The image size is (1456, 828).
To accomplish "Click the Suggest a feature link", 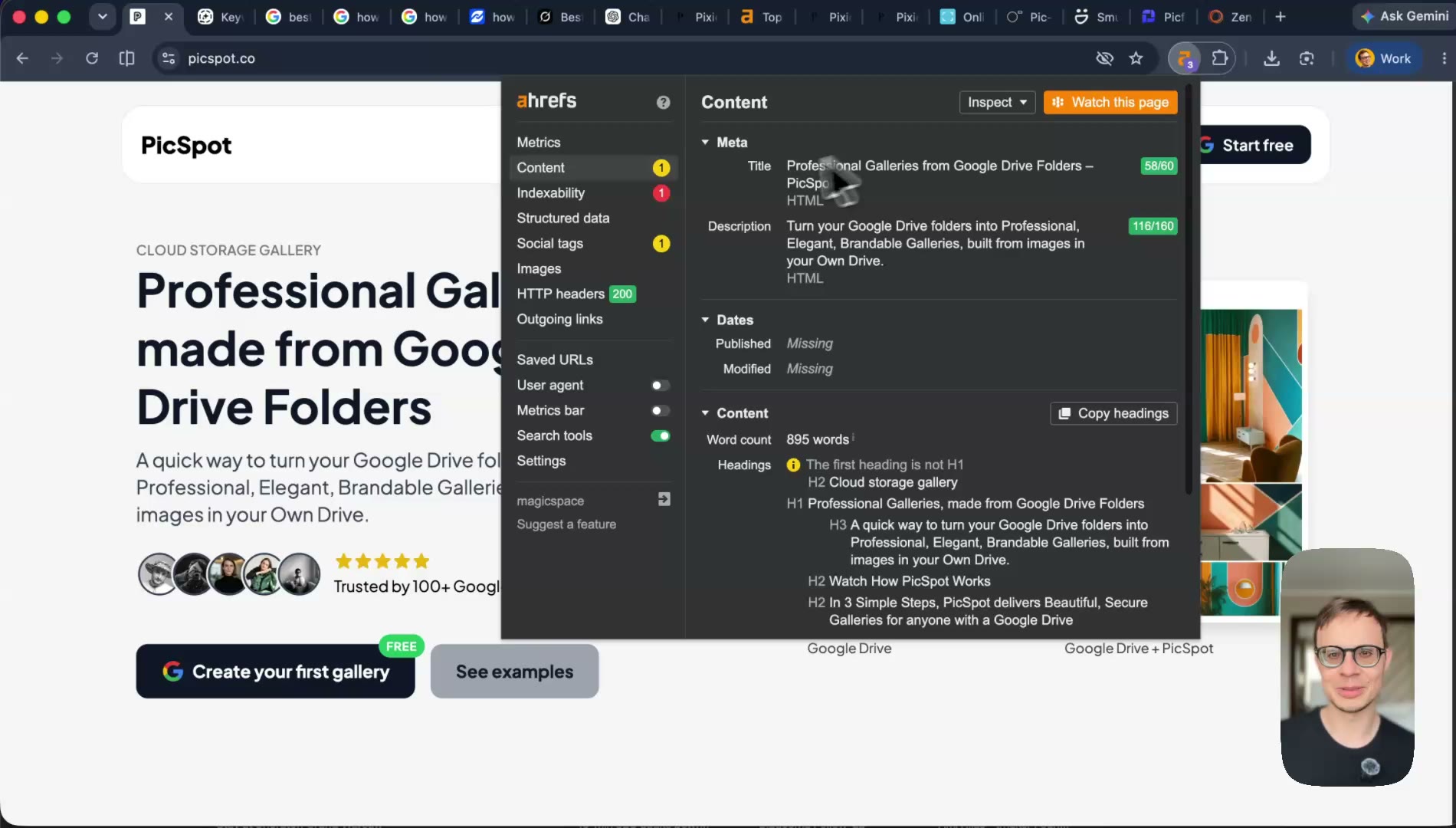I will click(566, 524).
